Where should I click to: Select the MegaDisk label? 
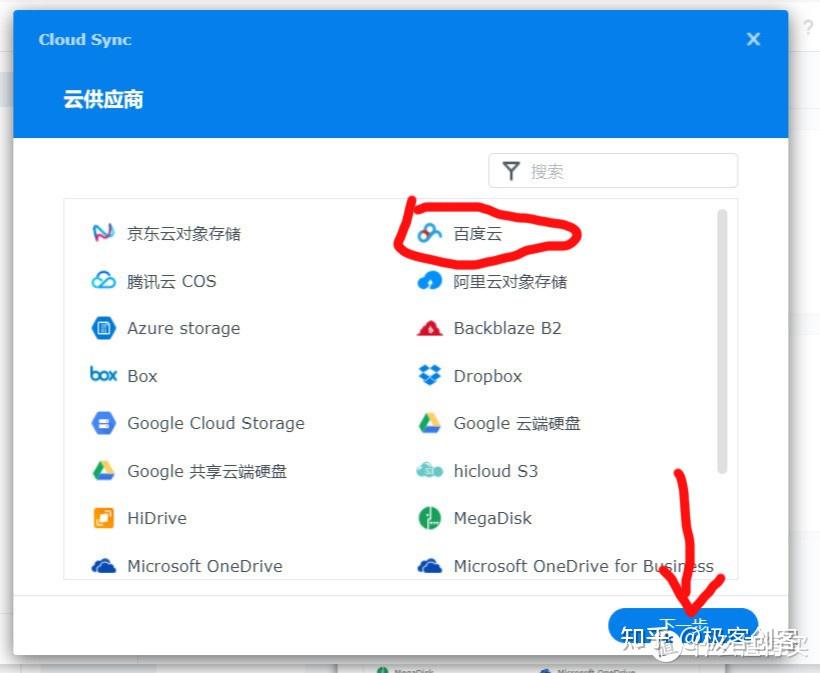click(x=493, y=518)
